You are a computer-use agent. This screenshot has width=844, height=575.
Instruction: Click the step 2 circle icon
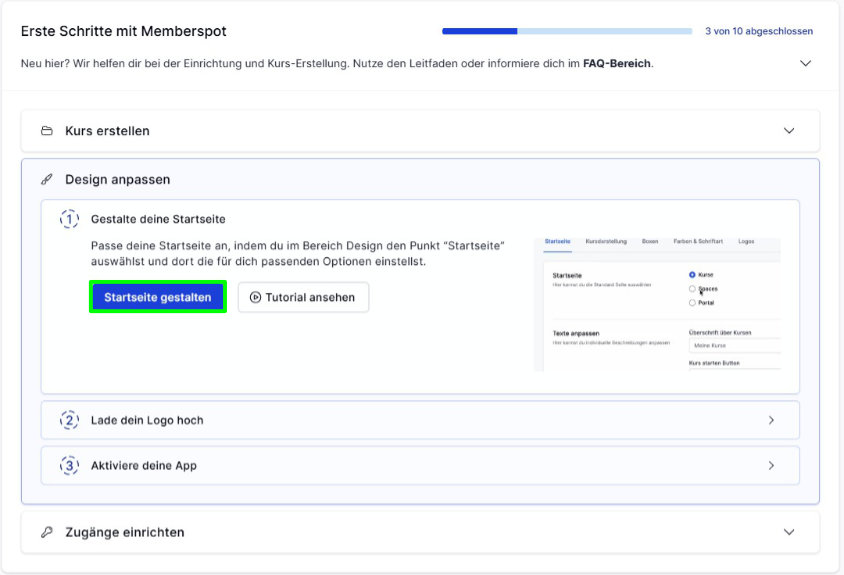point(69,420)
